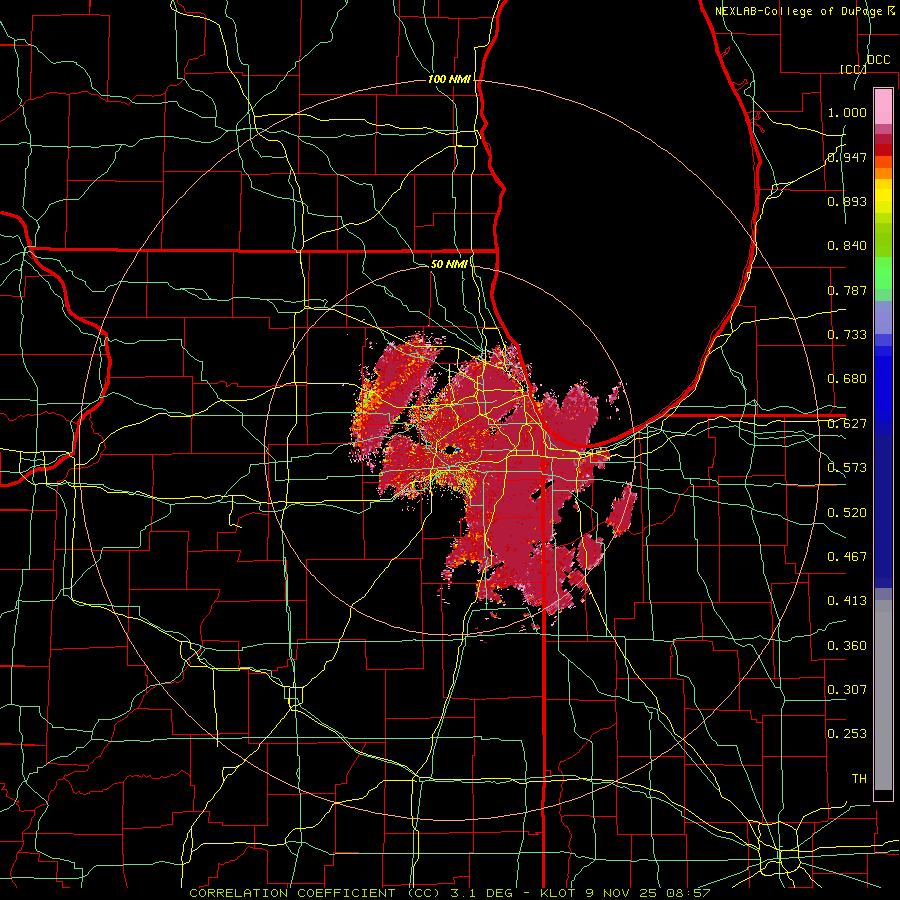
Task: Select the 50 NMI range ring label
Action: (x=449, y=264)
